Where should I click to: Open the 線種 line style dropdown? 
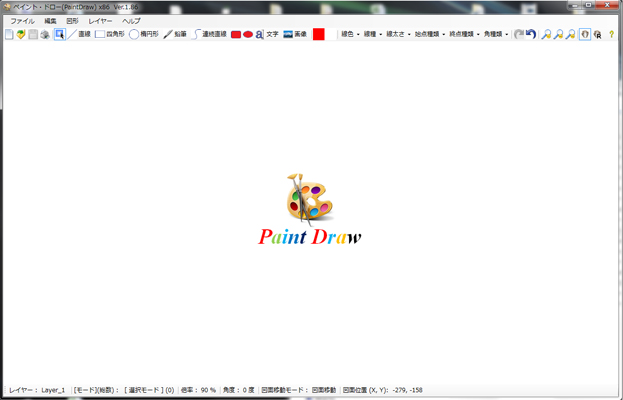pyautogui.click(x=373, y=35)
